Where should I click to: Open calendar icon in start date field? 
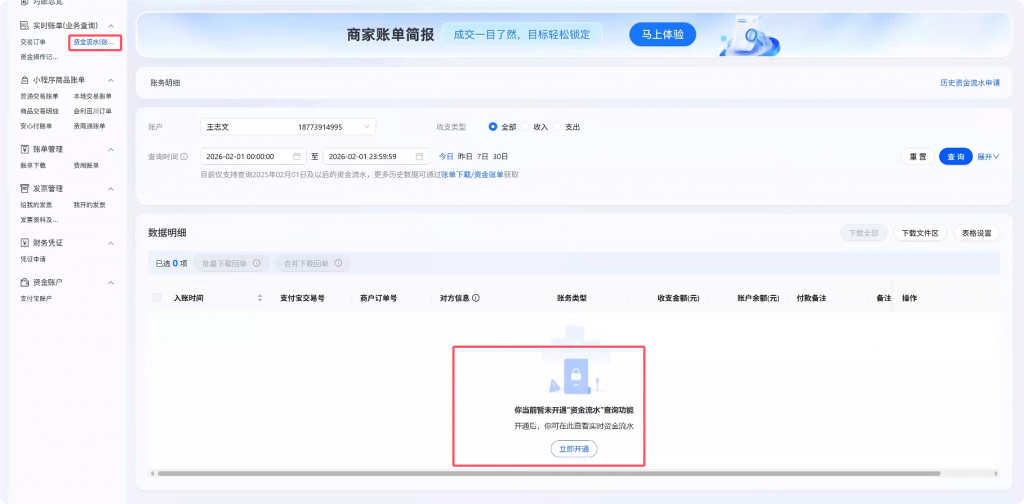(297, 157)
